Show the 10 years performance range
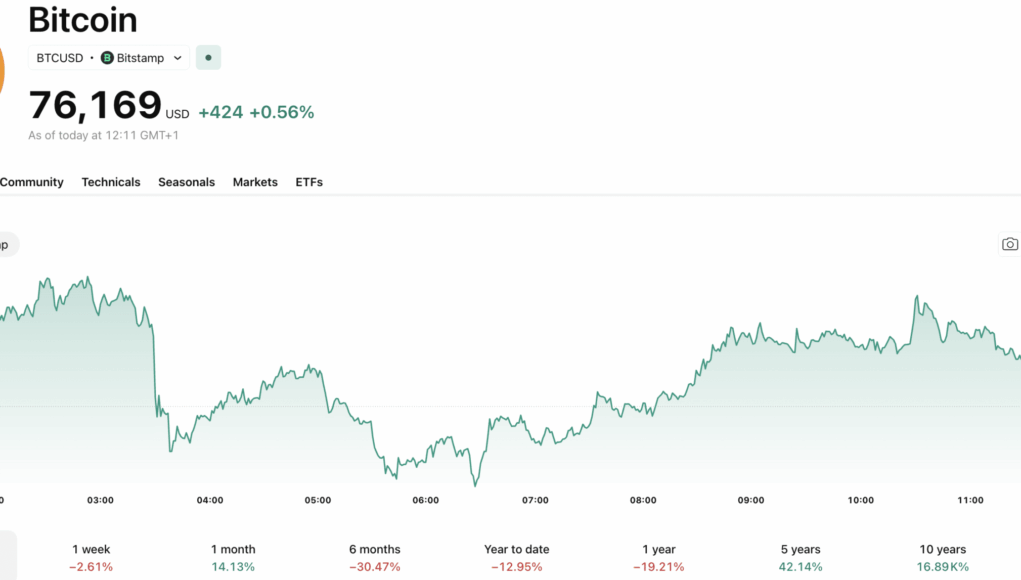This screenshot has height=580, width=1021. tap(943, 557)
